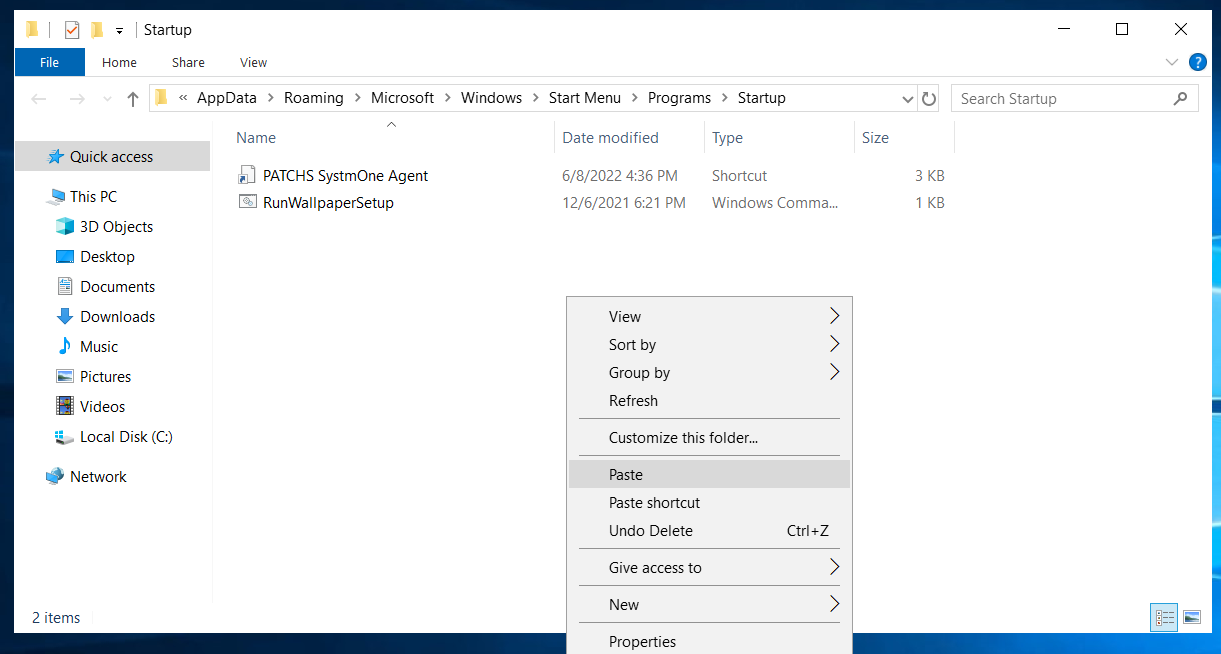Navigate to Programs via the breadcrumb
Viewport: 1221px width, 654px height.
coord(679,98)
